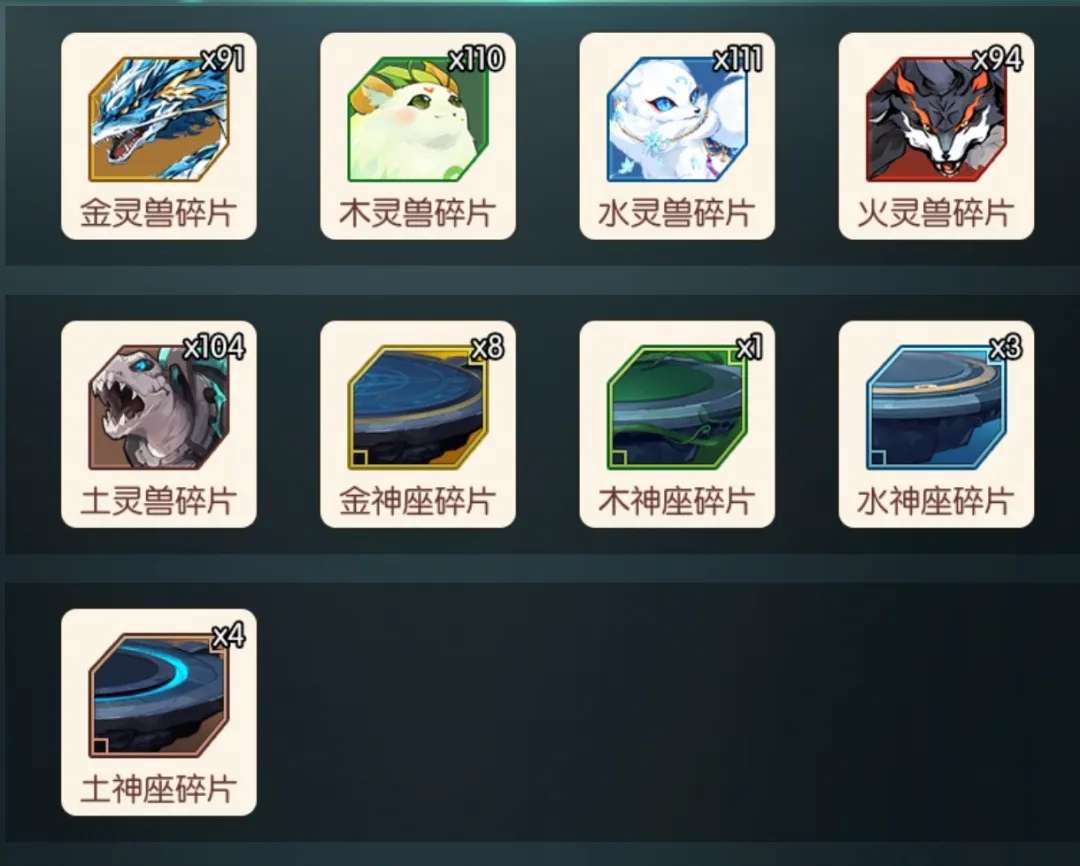Select the 土灵兽碎片 caption text
1080x866 pixels.
coord(158,501)
